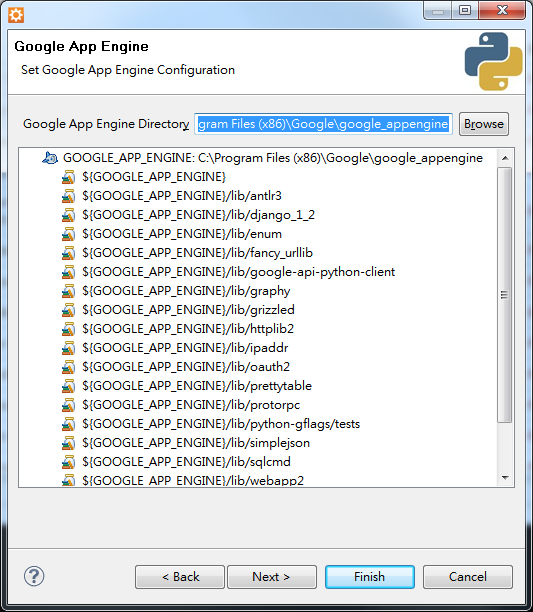The image size is (533, 612).
Task: Click the scrollbar down arrow
Action: point(505,477)
